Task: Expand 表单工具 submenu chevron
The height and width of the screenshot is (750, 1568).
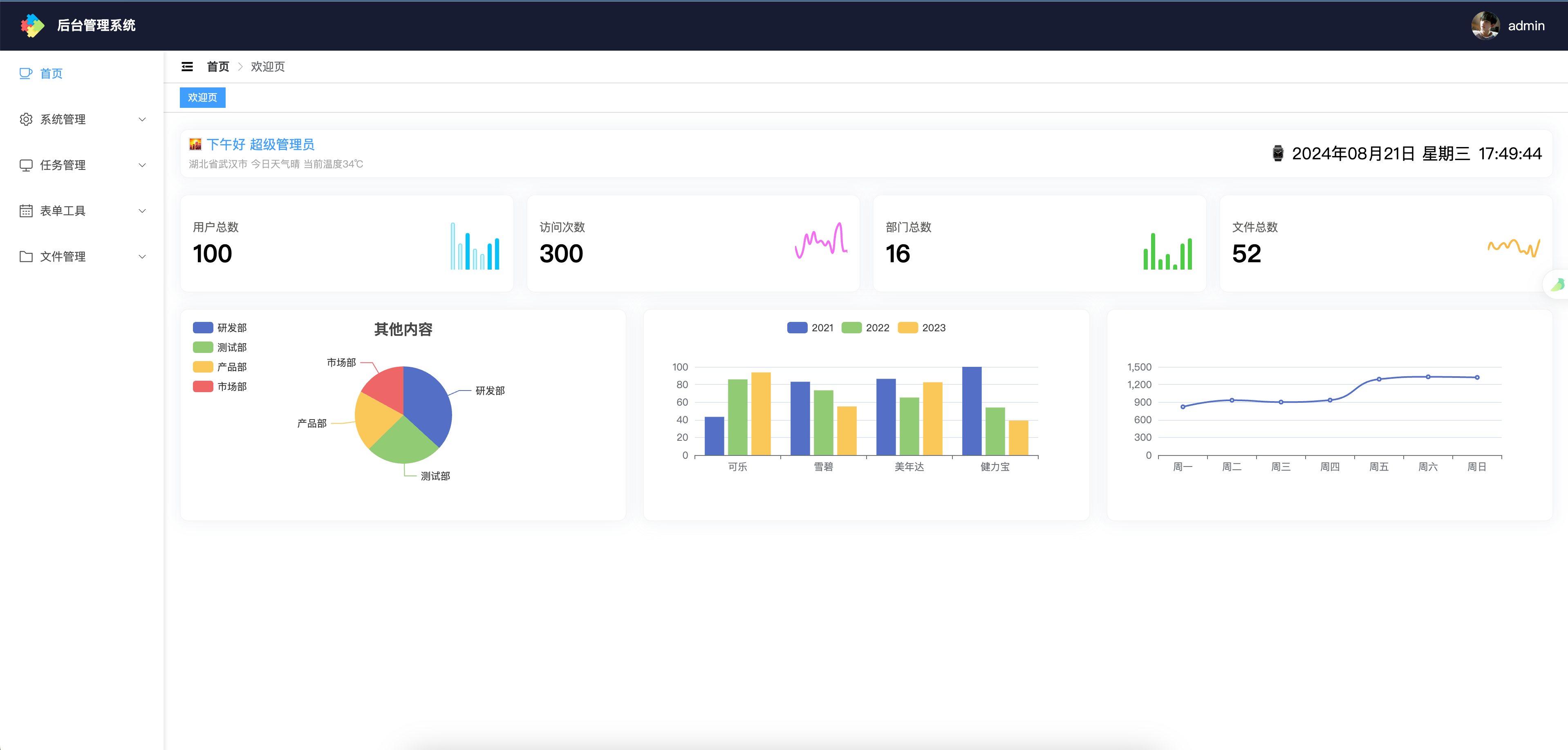Action: pos(142,210)
